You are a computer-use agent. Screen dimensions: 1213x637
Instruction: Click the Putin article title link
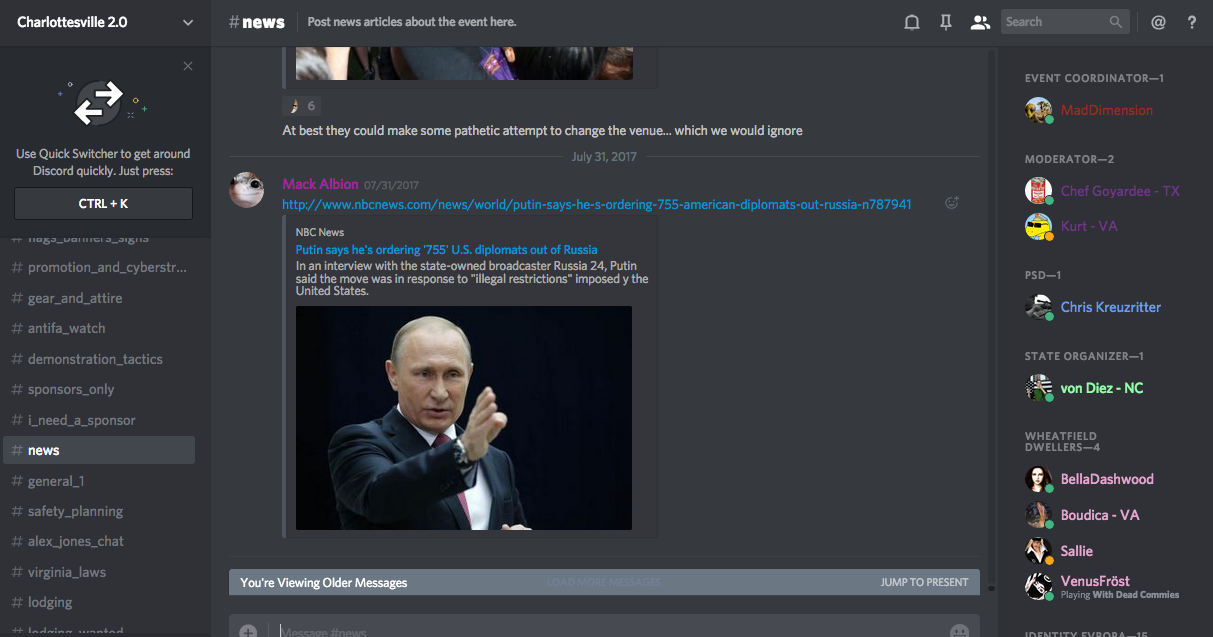pyautogui.click(x=446, y=249)
